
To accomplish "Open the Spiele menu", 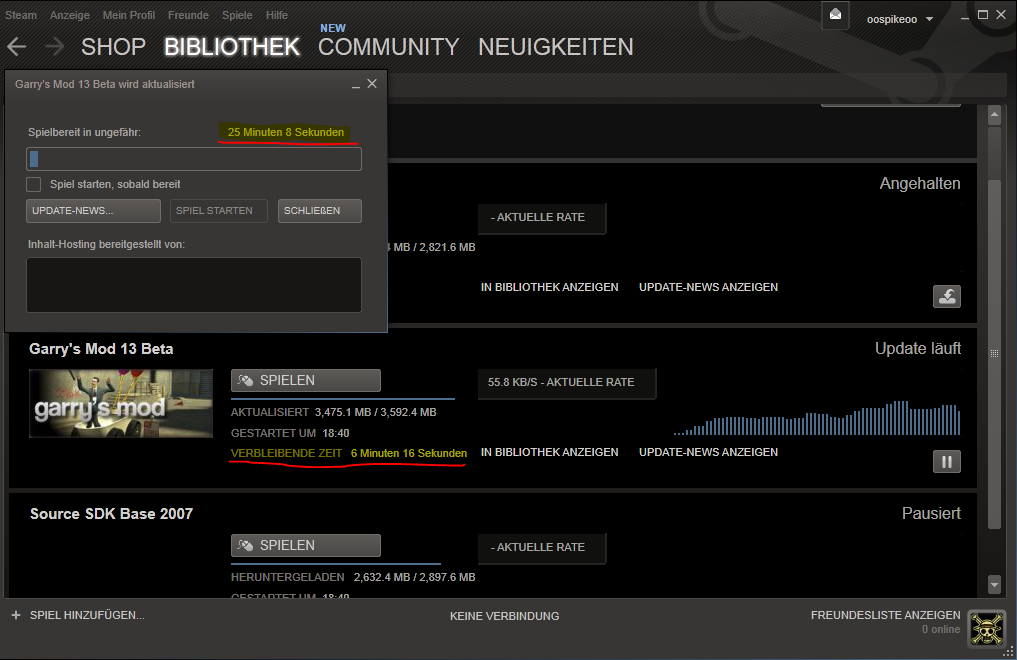I will (x=237, y=15).
